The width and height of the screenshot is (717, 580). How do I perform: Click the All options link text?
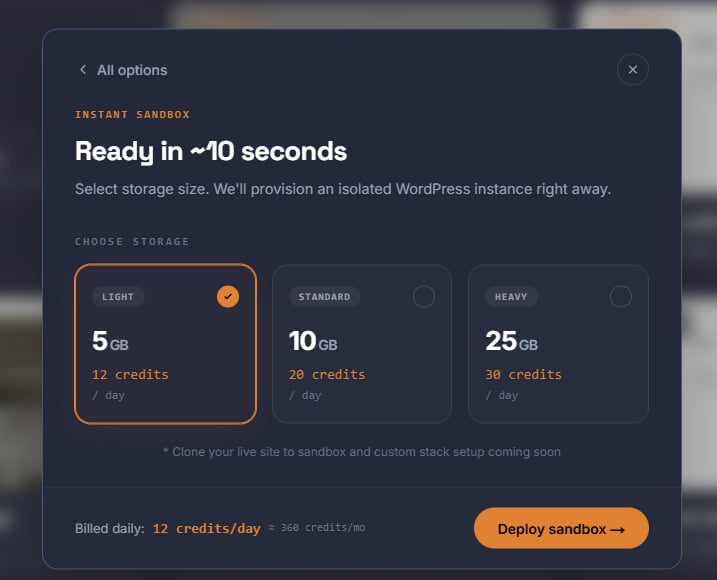click(x=132, y=70)
